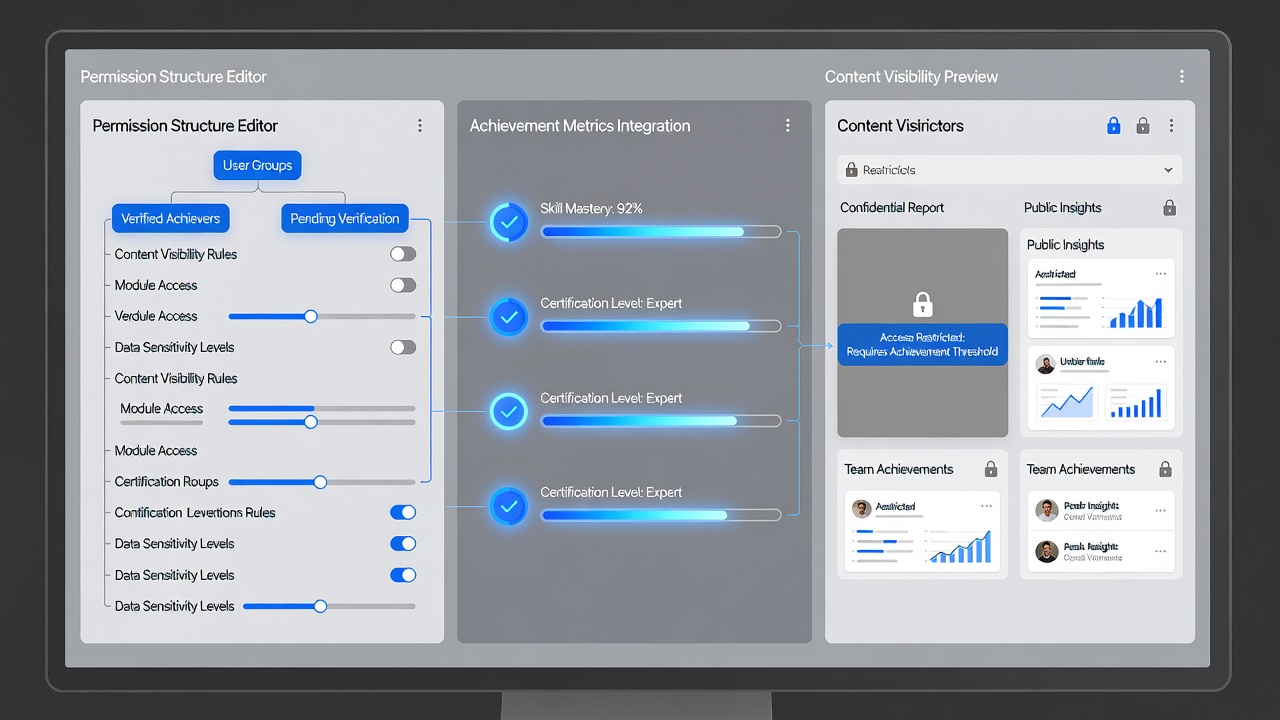1280x720 pixels.
Task: Click the Data Sensitivity Levels slider handle
Action: [320, 606]
